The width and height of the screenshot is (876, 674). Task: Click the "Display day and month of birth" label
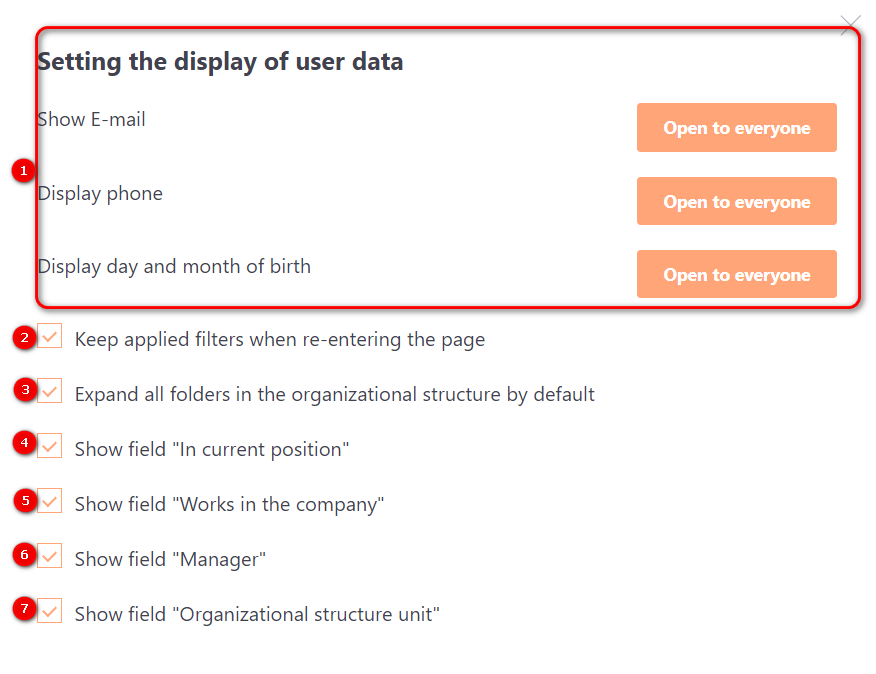point(174,266)
